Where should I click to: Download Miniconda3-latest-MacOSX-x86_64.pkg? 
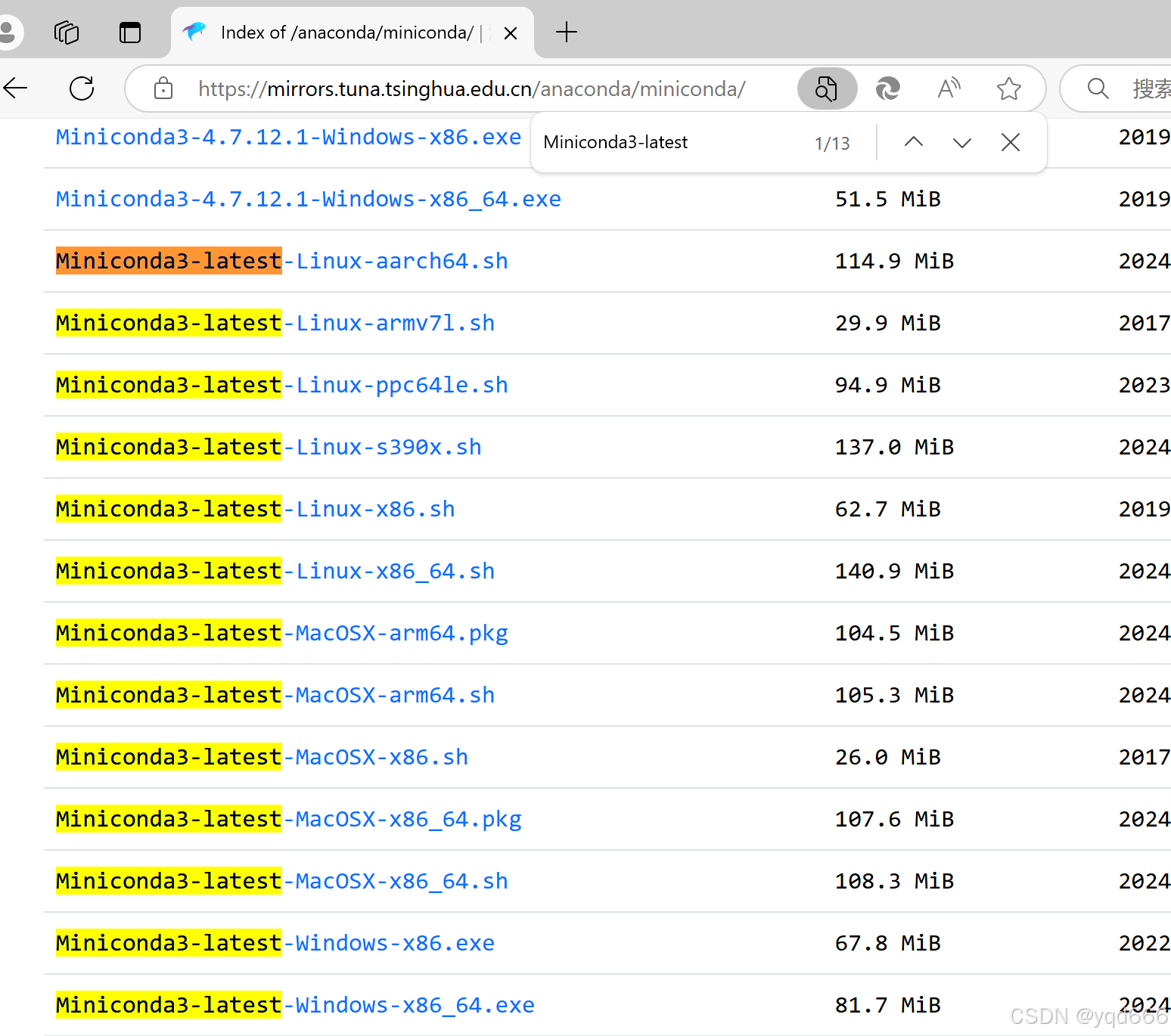289,819
